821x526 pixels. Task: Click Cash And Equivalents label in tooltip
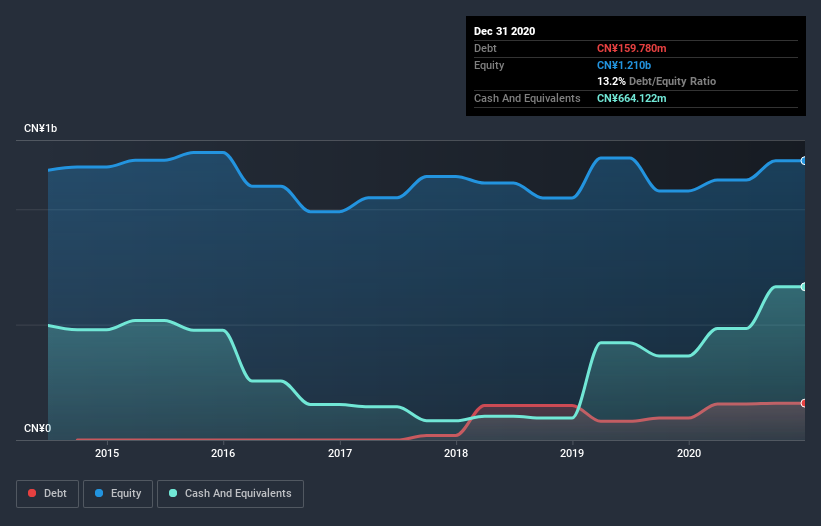527,98
